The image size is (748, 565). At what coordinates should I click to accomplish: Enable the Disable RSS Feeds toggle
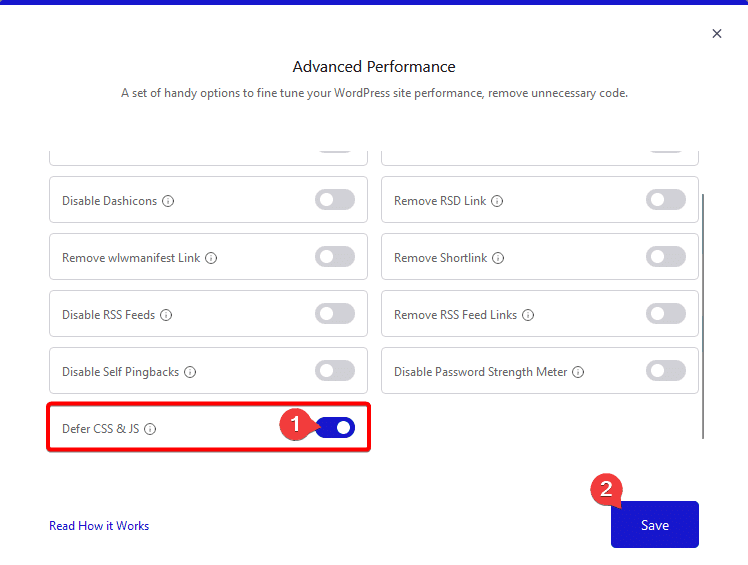(x=335, y=314)
